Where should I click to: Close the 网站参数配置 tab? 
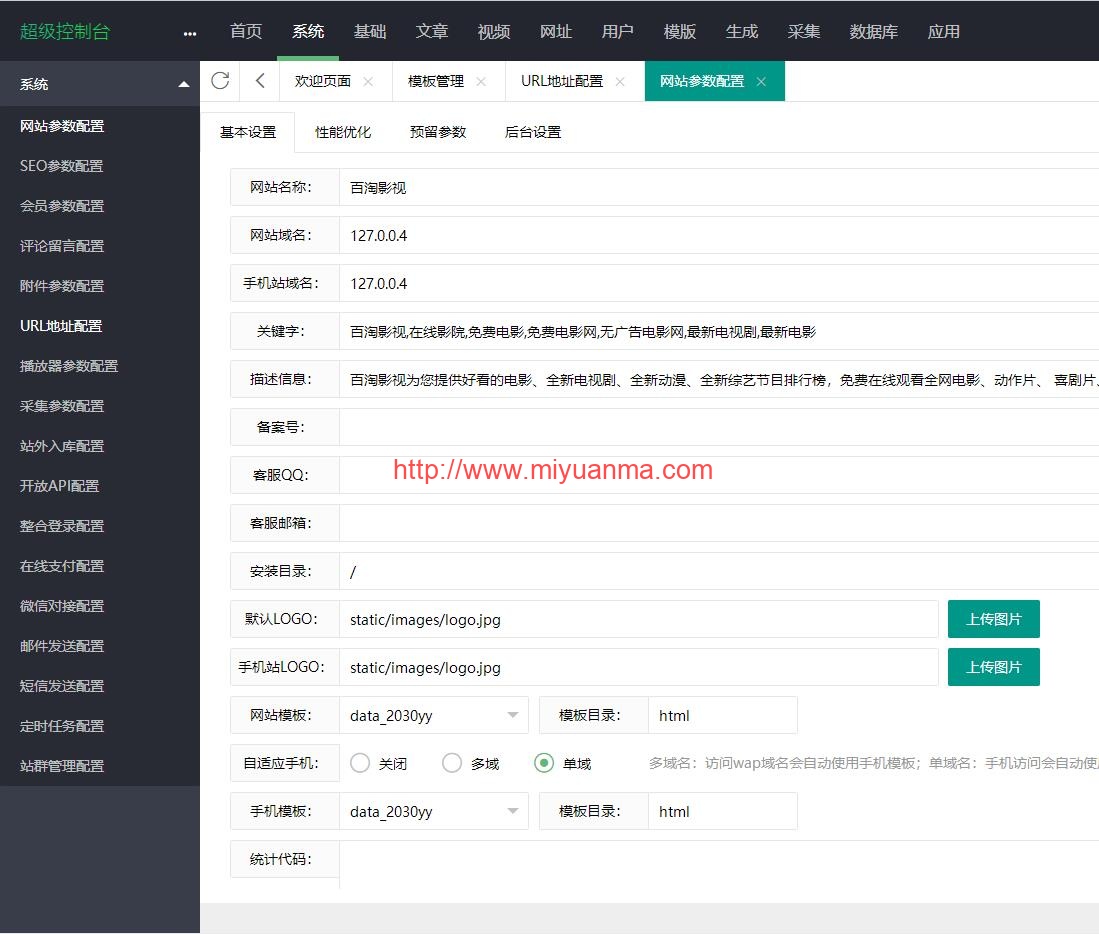[761, 82]
